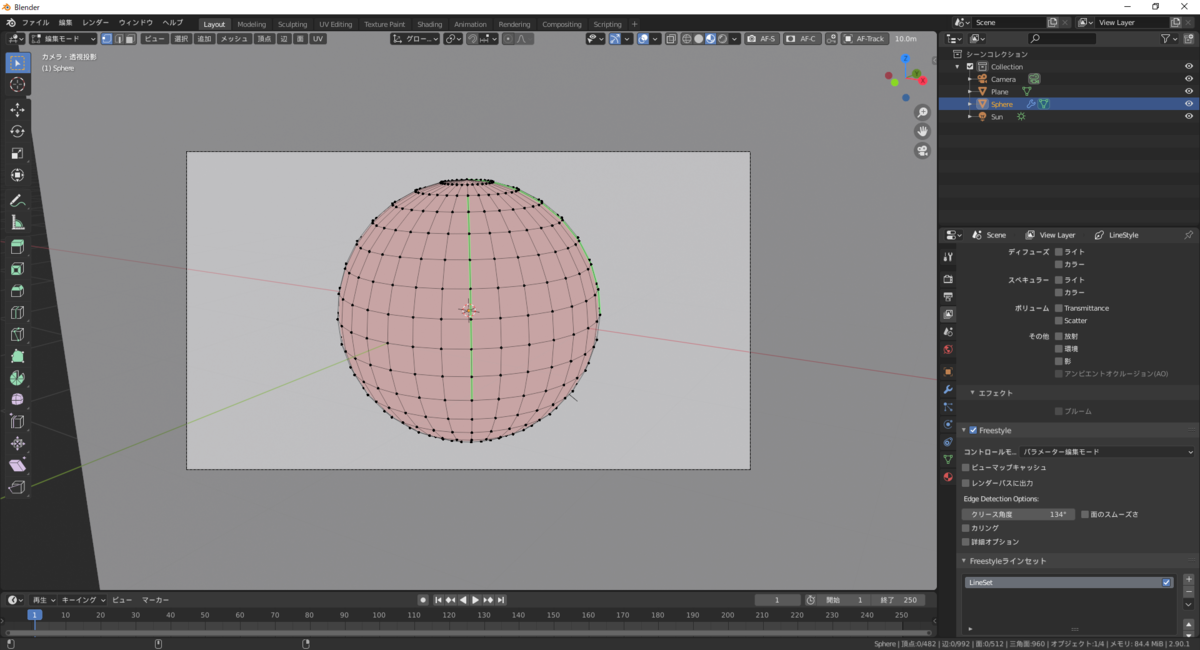Viewport: 1200px width, 650px height.
Task: Click frame 100 on the timeline ruler
Action: [379, 615]
